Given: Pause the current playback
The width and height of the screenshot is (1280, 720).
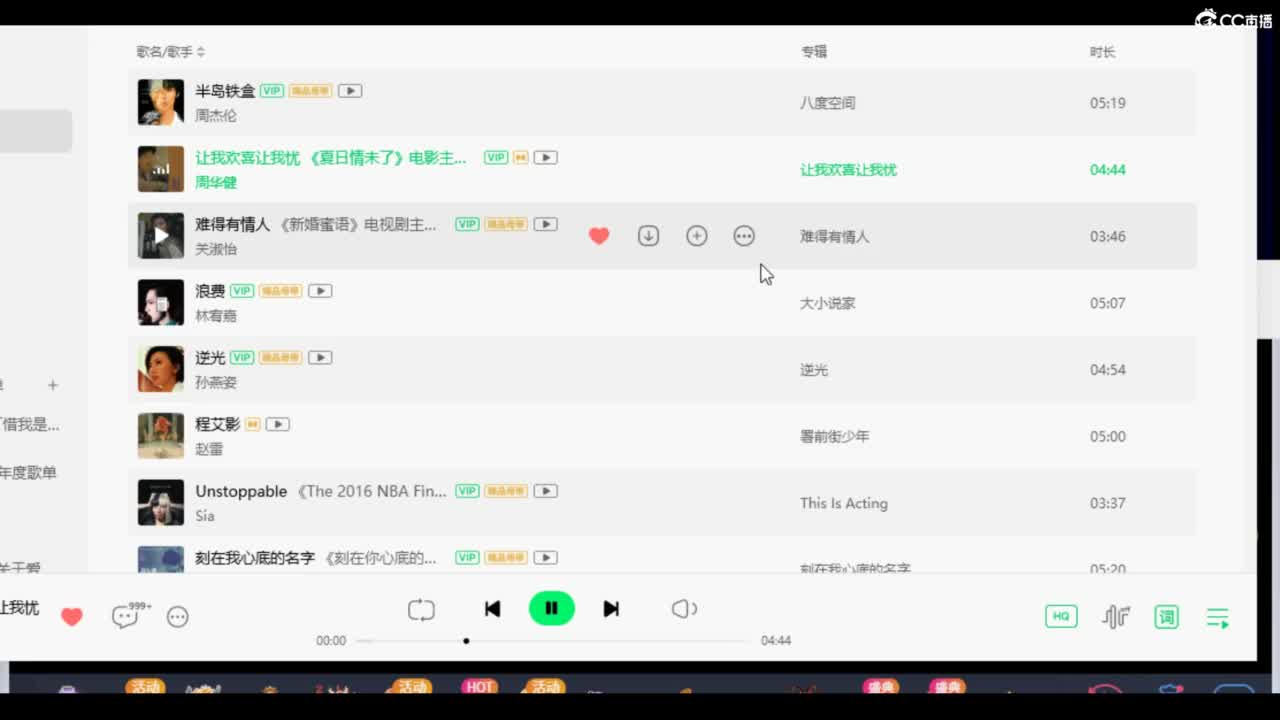Looking at the screenshot, I should point(551,608).
